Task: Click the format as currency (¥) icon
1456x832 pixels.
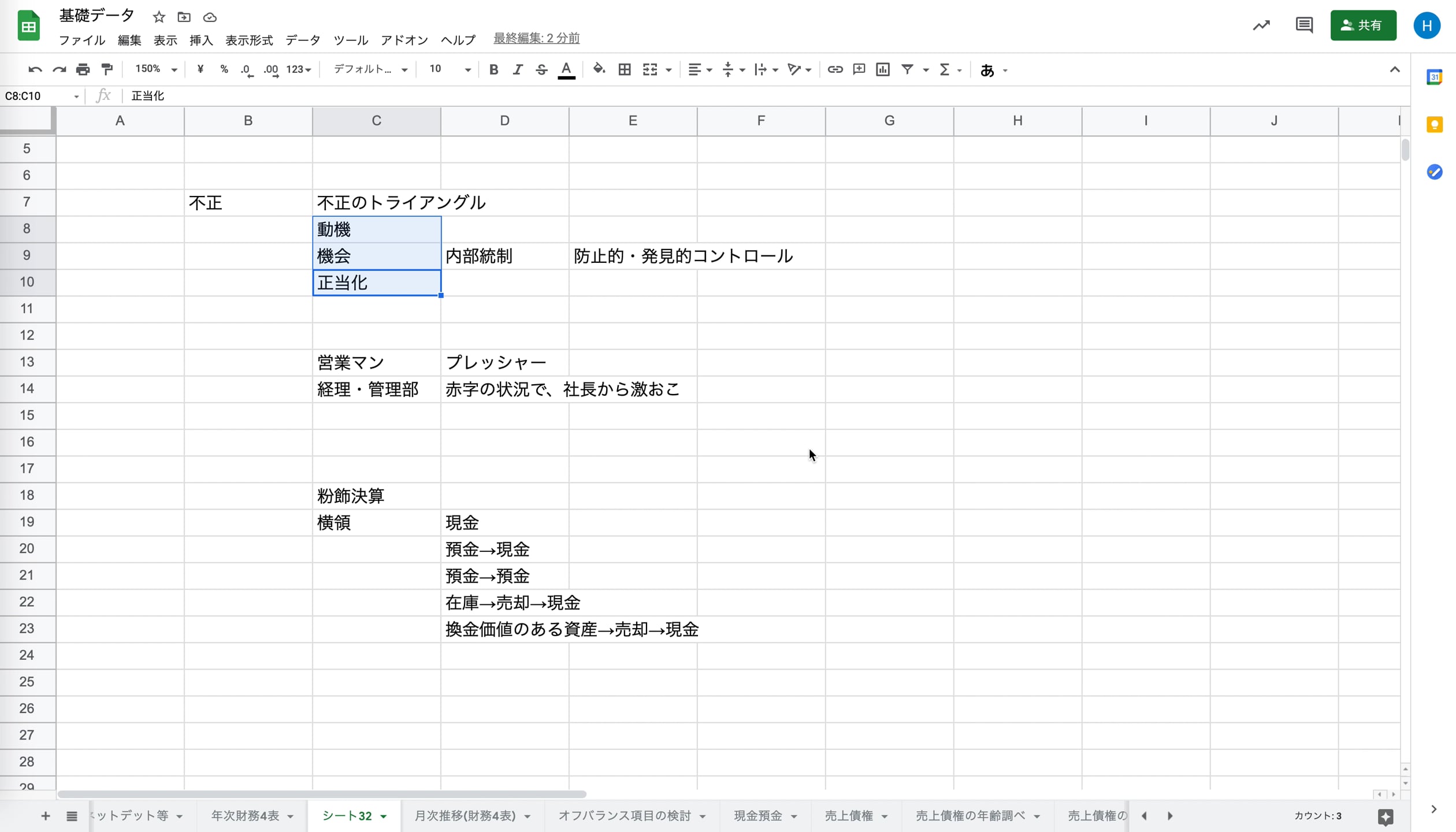Action: coord(200,69)
